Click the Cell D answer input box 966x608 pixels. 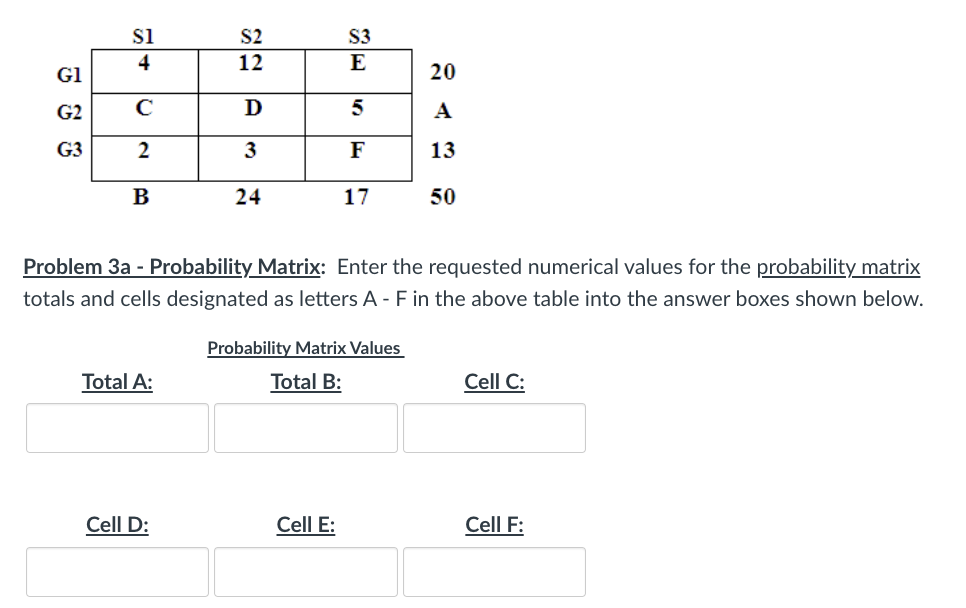pyautogui.click(x=117, y=571)
